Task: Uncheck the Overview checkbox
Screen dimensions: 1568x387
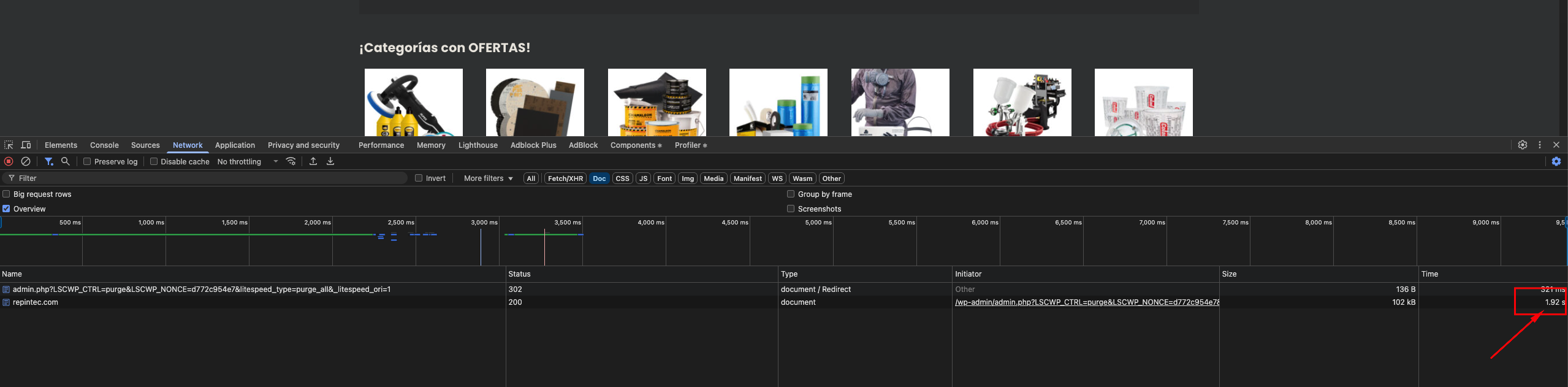Action: pos(6,209)
